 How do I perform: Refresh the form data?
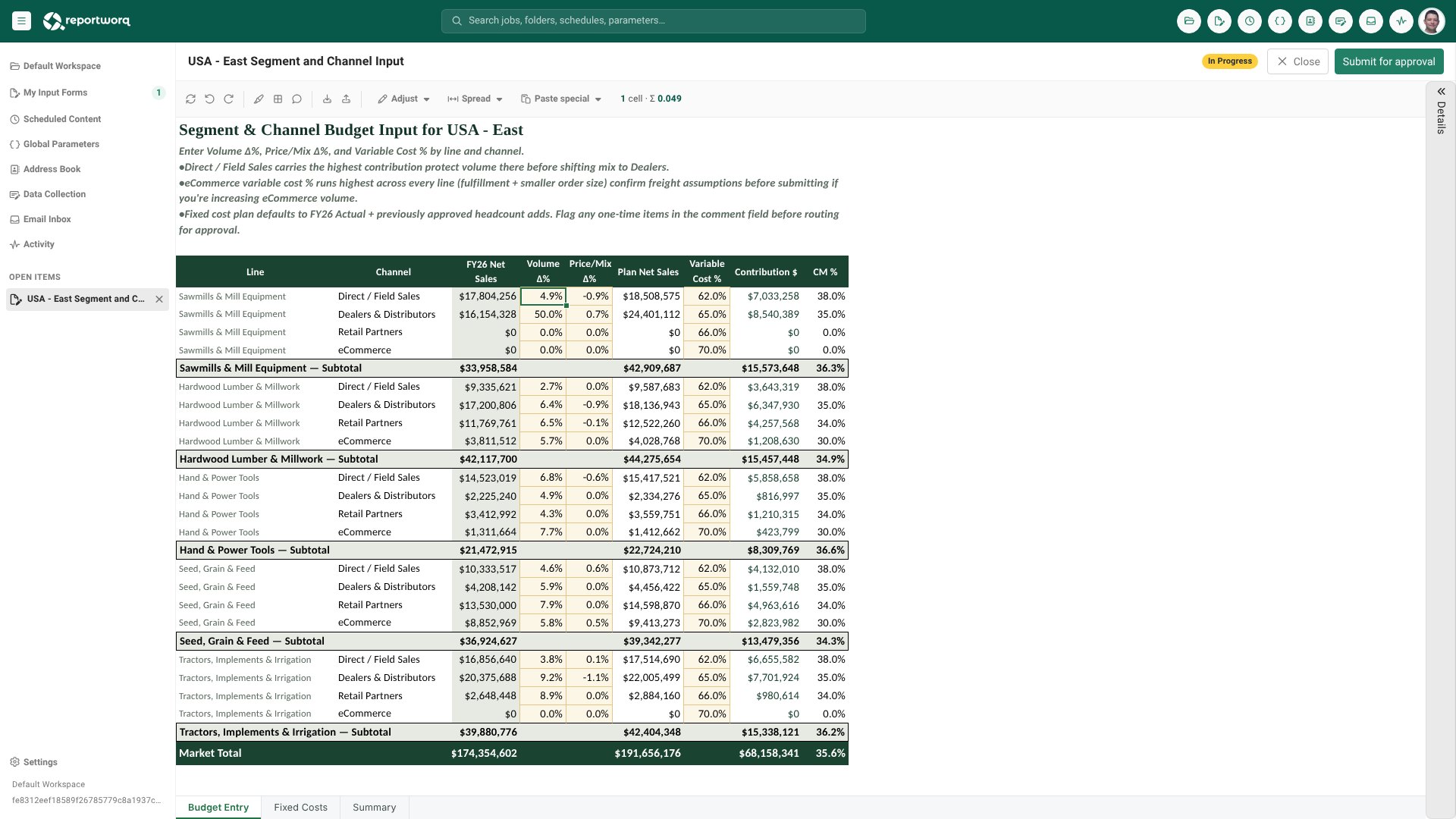pyautogui.click(x=190, y=99)
